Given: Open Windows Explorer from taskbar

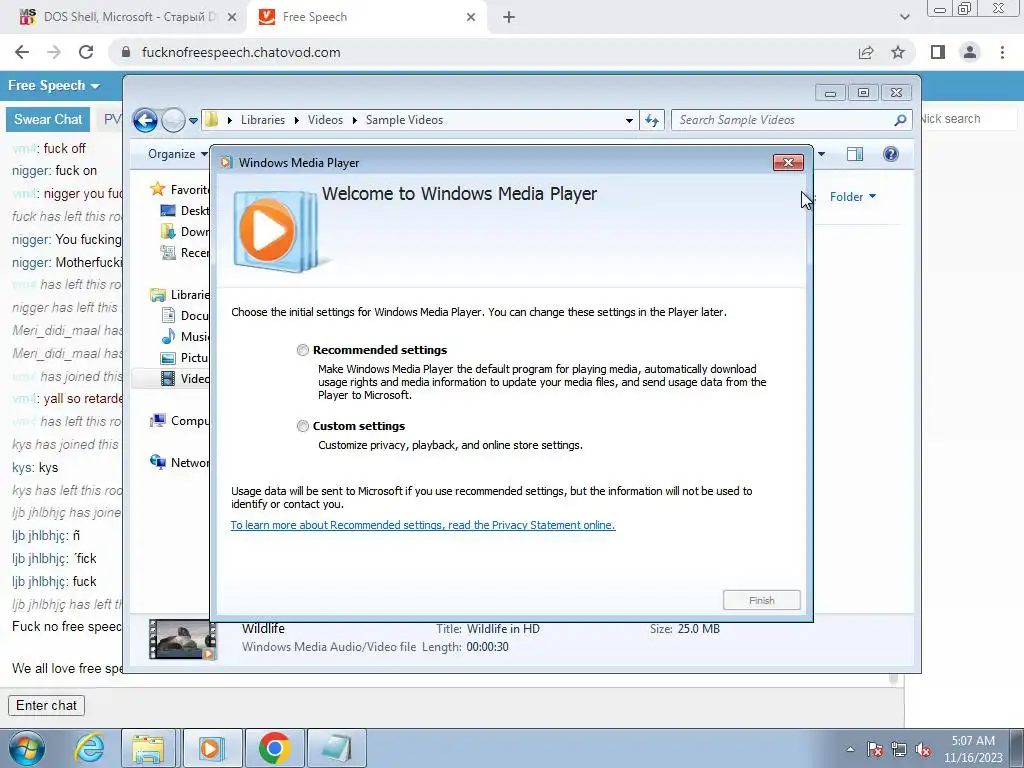Looking at the screenshot, I should (x=149, y=748).
